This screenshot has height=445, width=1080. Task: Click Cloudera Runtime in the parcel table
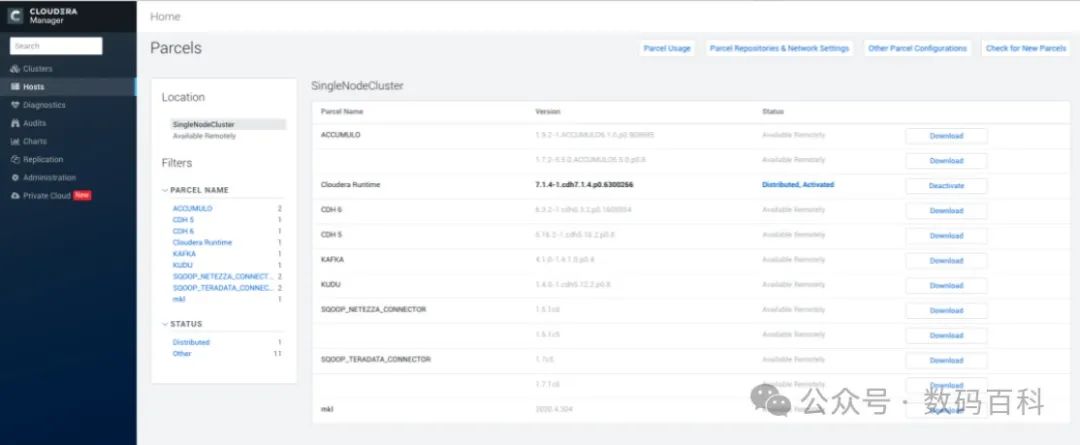(351, 185)
